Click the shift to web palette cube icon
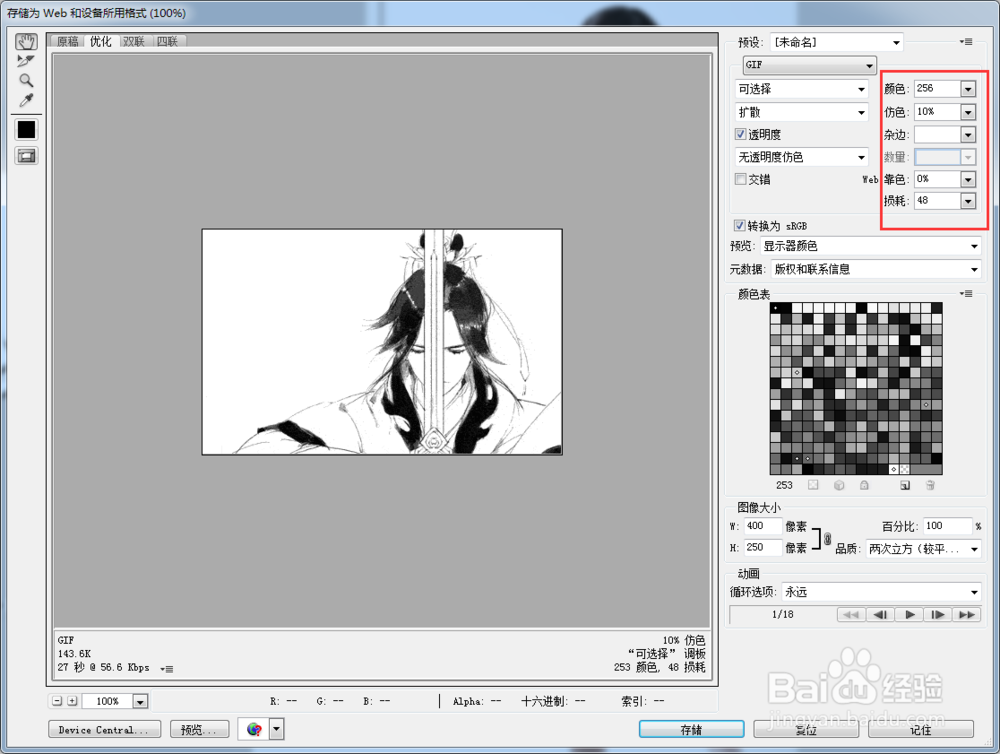1000x754 pixels. pos(839,485)
